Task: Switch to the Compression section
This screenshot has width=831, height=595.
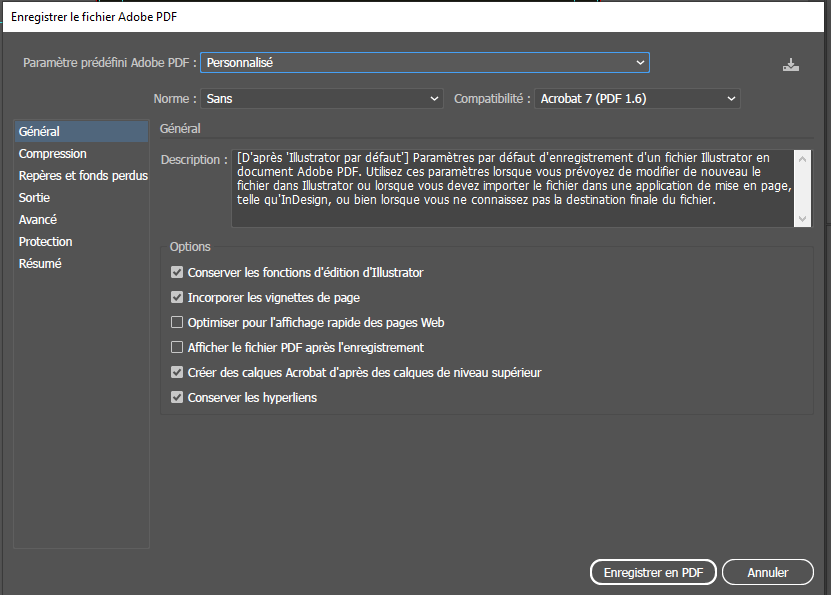Action: [x=53, y=154]
